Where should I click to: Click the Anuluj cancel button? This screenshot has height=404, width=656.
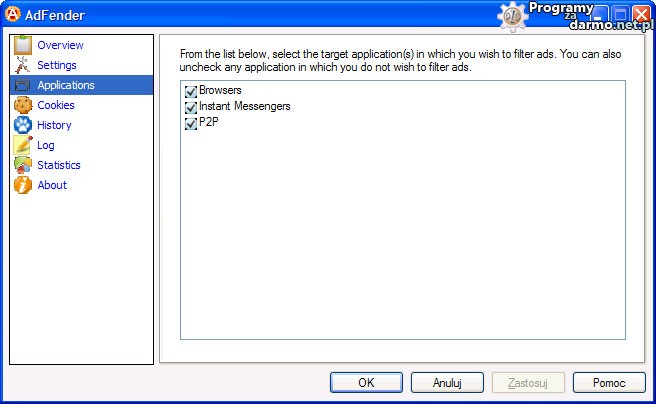pyautogui.click(x=447, y=383)
